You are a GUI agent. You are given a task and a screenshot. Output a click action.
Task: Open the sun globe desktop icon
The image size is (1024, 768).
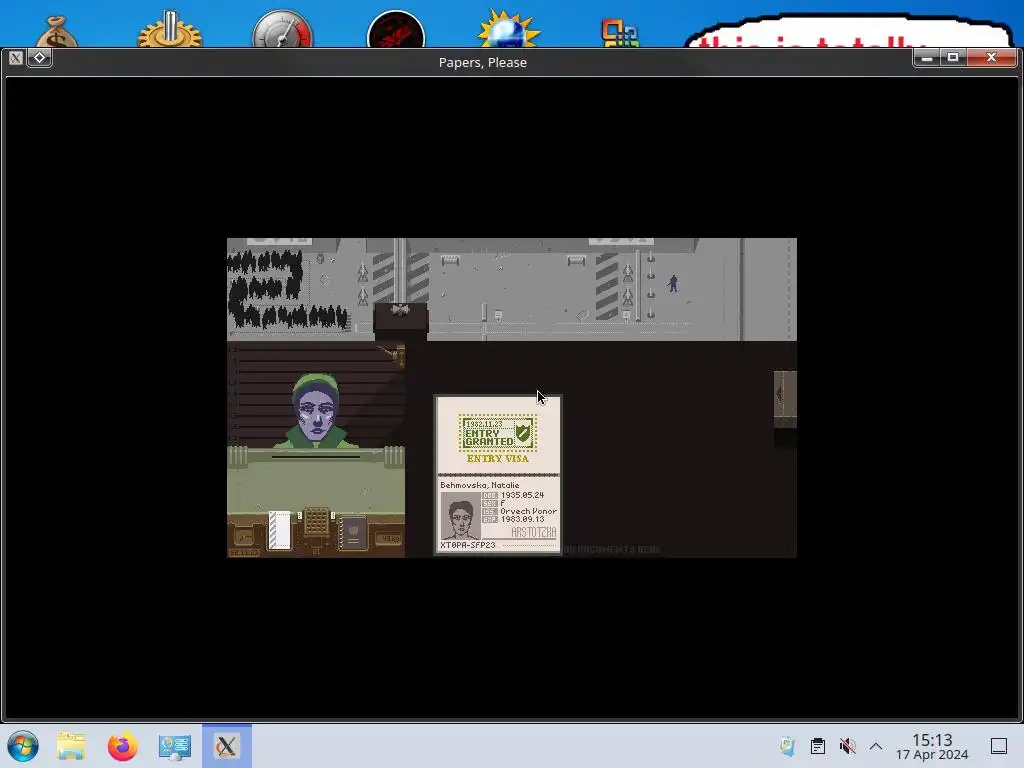[x=508, y=29]
